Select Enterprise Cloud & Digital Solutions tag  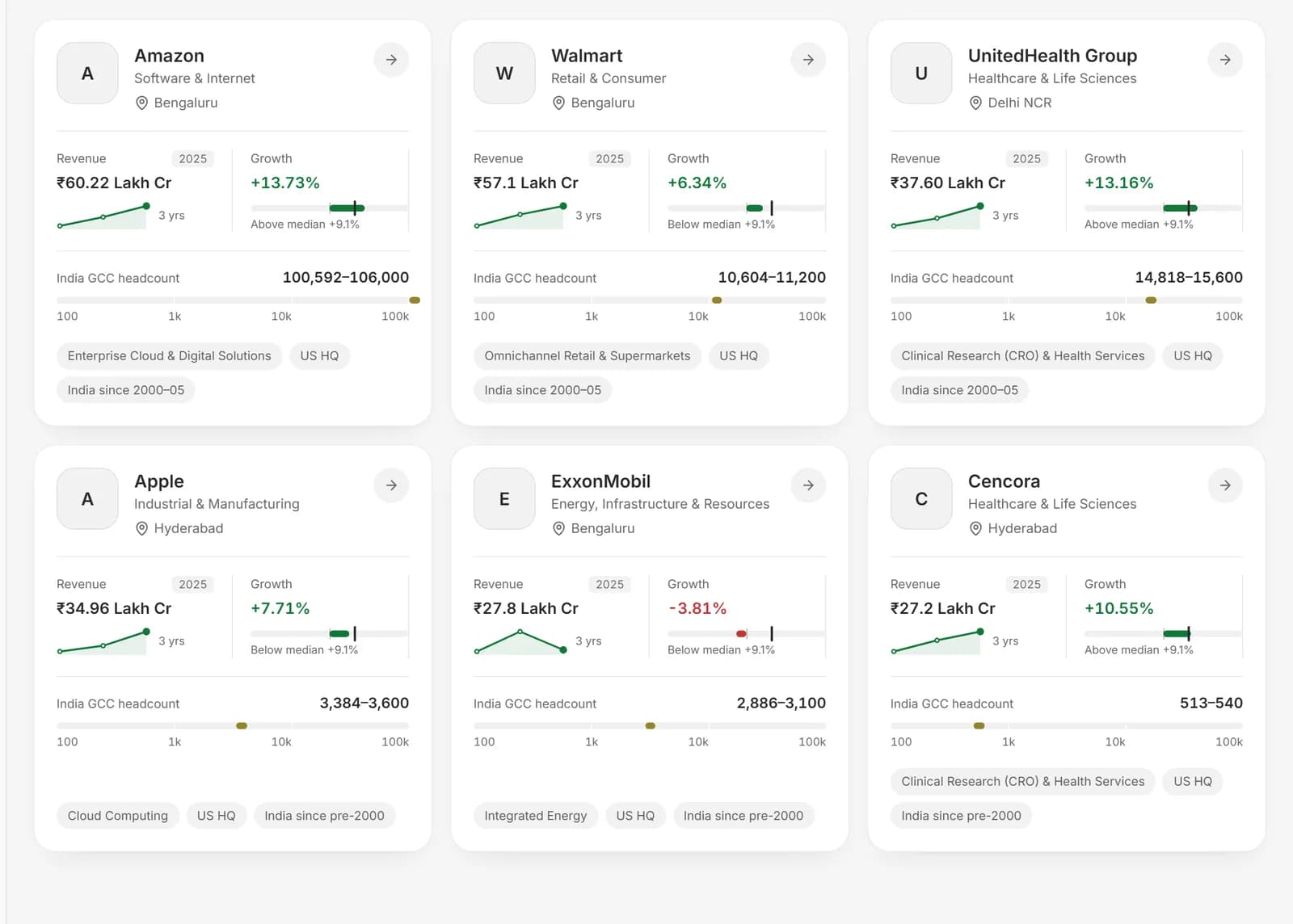click(x=170, y=356)
